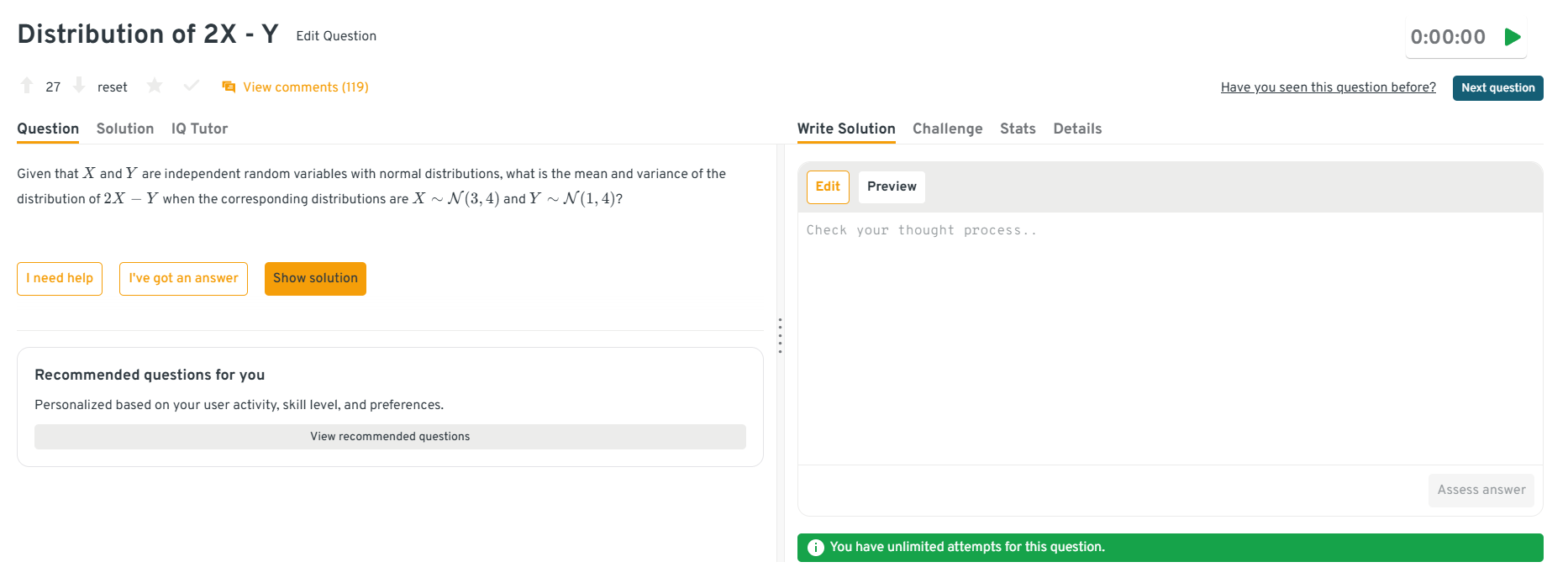Switch the editor to Edit mode
This screenshot has height=583, width=1568.
[828, 186]
